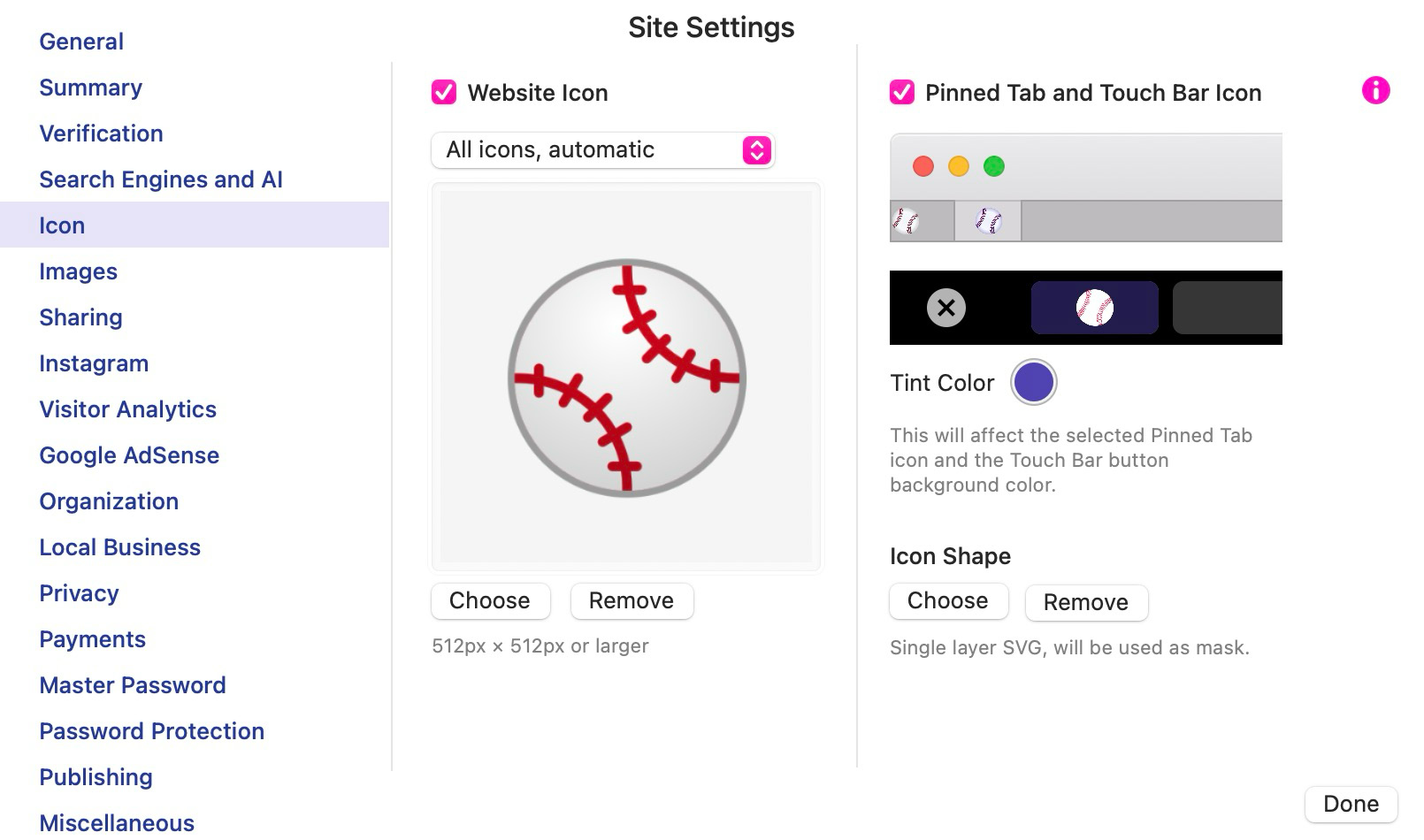Click the first pinned tab baseball icon
1424x840 pixels.
pos(907,221)
